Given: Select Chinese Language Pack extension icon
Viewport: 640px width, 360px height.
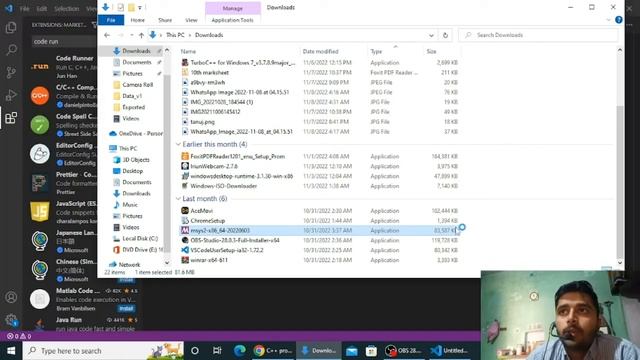Looking at the screenshot, I should click(x=40, y=269).
